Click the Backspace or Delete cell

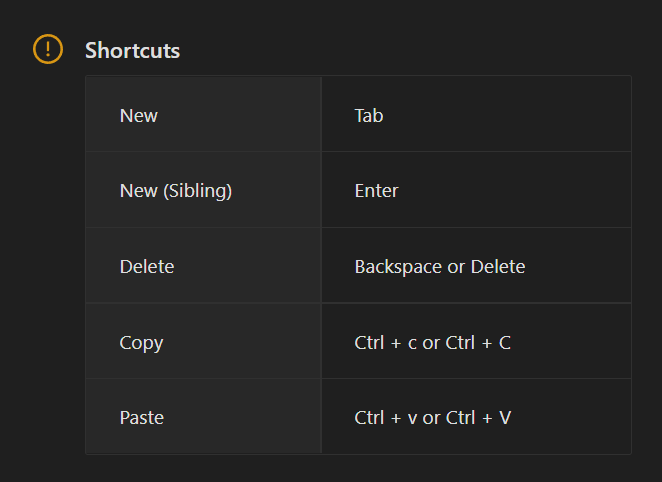coord(476,266)
